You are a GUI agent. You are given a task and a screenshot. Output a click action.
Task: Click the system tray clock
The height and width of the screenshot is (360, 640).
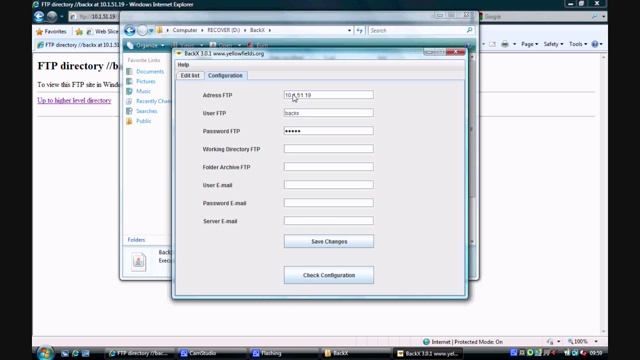(596, 353)
